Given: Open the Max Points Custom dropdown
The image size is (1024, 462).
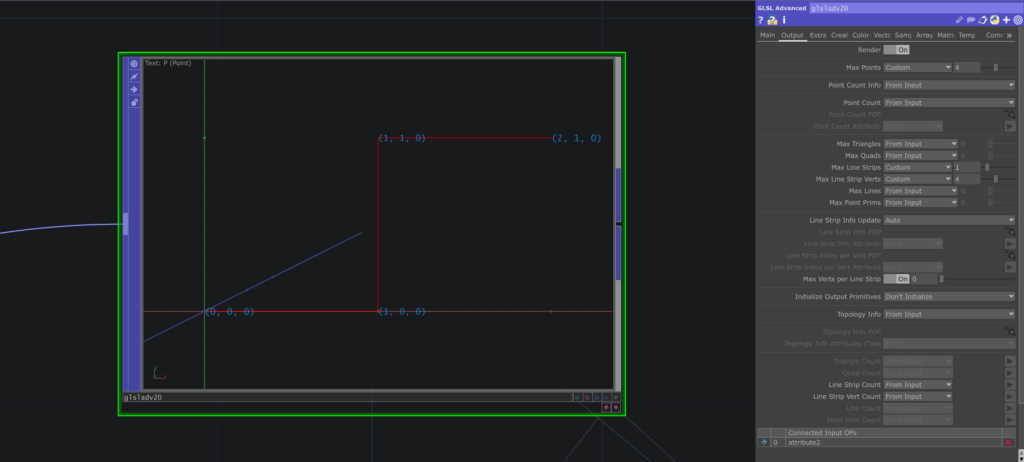Looking at the screenshot, I should [917, 67].
